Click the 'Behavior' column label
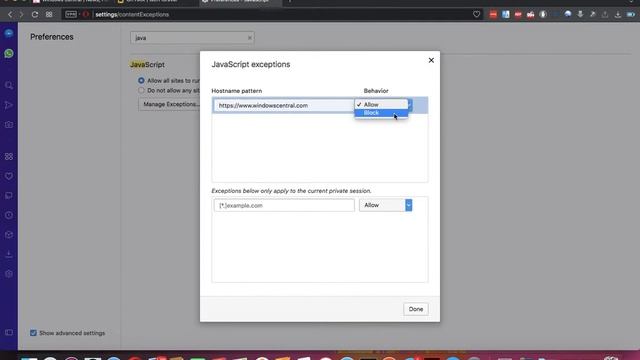 (x=376, y=91)
